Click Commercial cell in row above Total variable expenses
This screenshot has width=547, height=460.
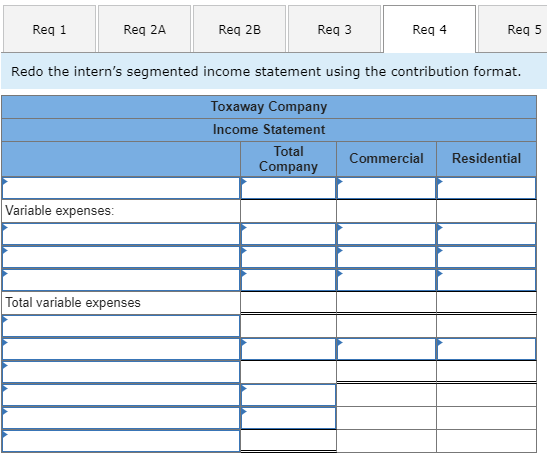point(386,280)
